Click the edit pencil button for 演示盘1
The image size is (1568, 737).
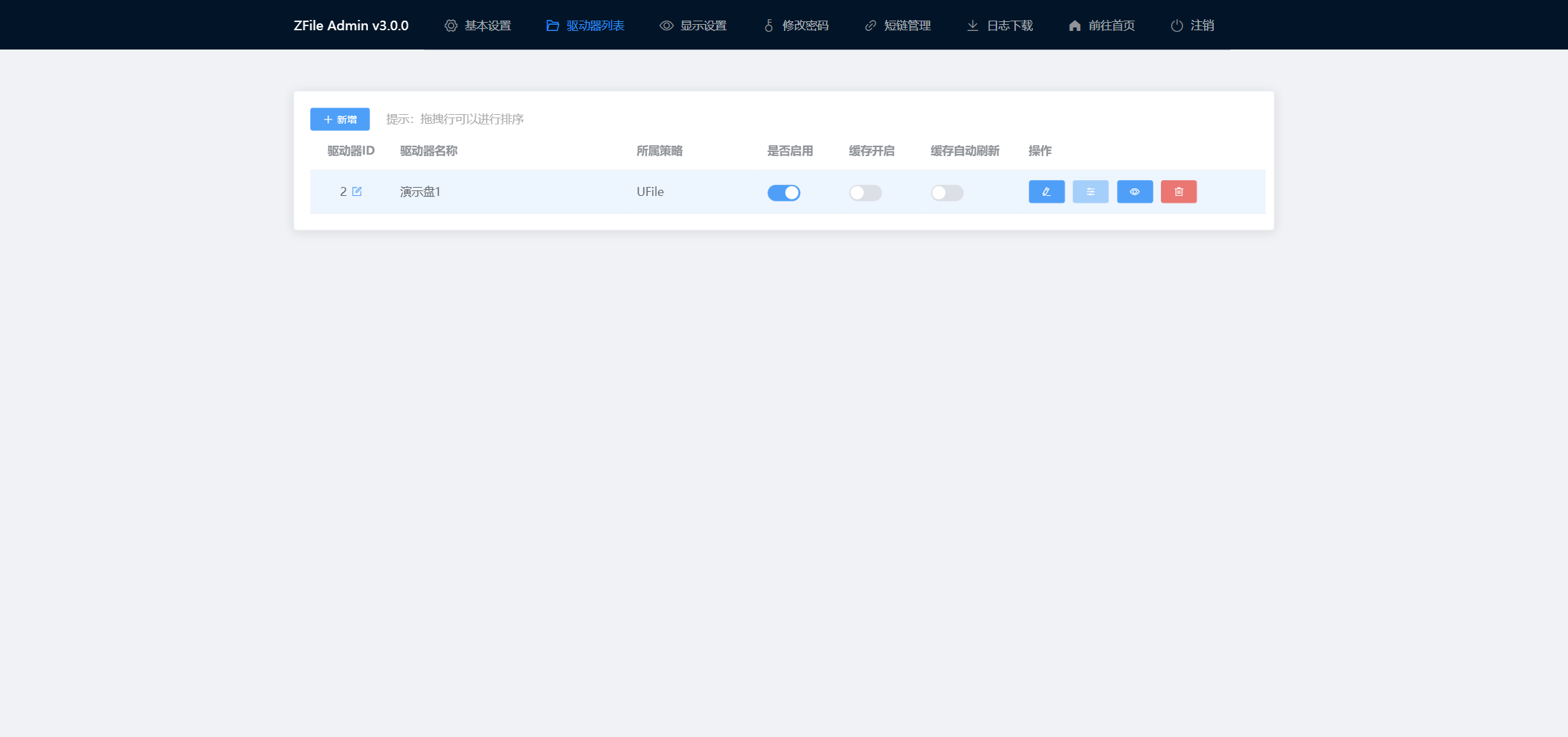point(1046,192)
